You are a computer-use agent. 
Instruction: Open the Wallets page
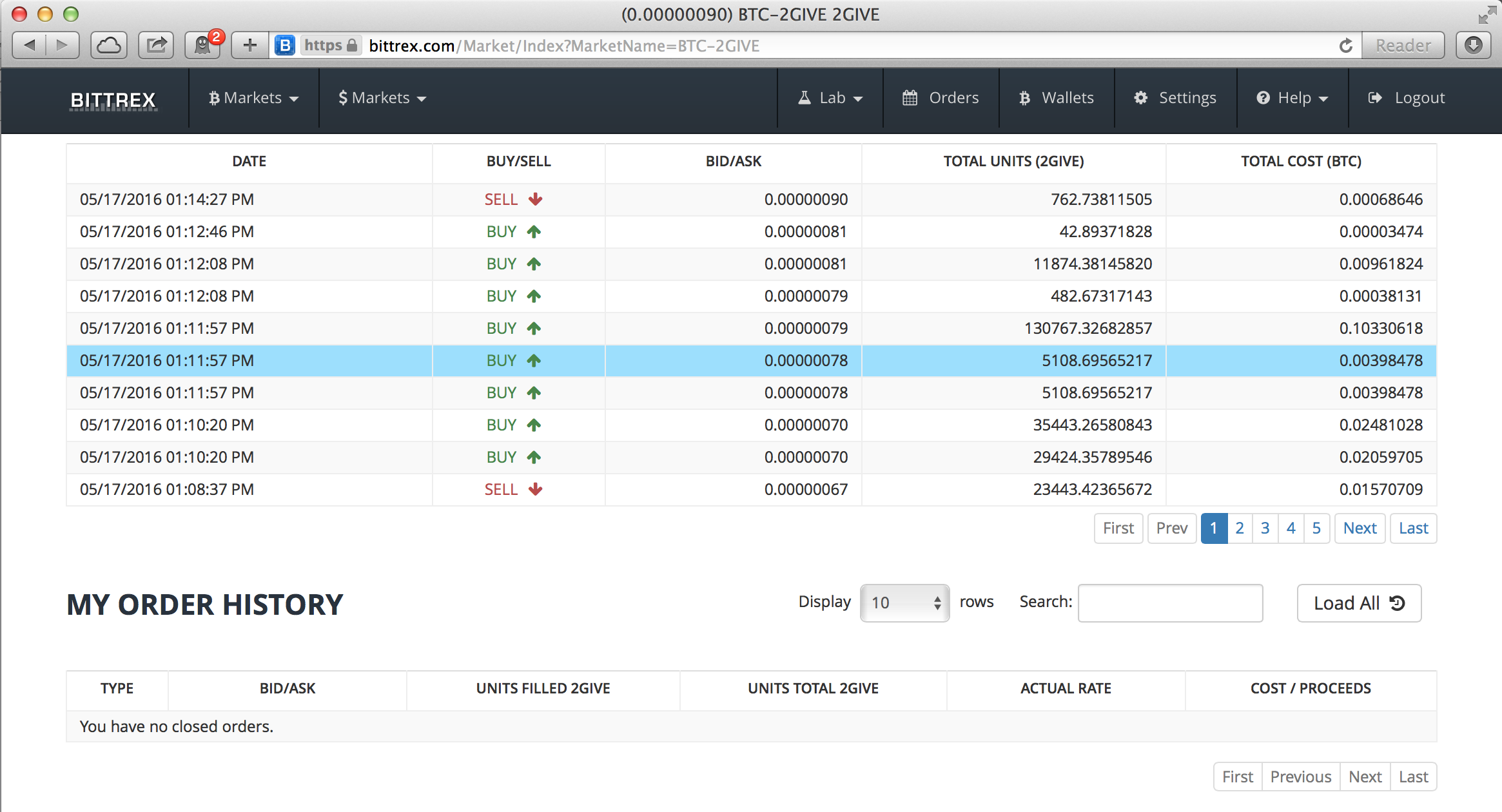[1057, 98]
